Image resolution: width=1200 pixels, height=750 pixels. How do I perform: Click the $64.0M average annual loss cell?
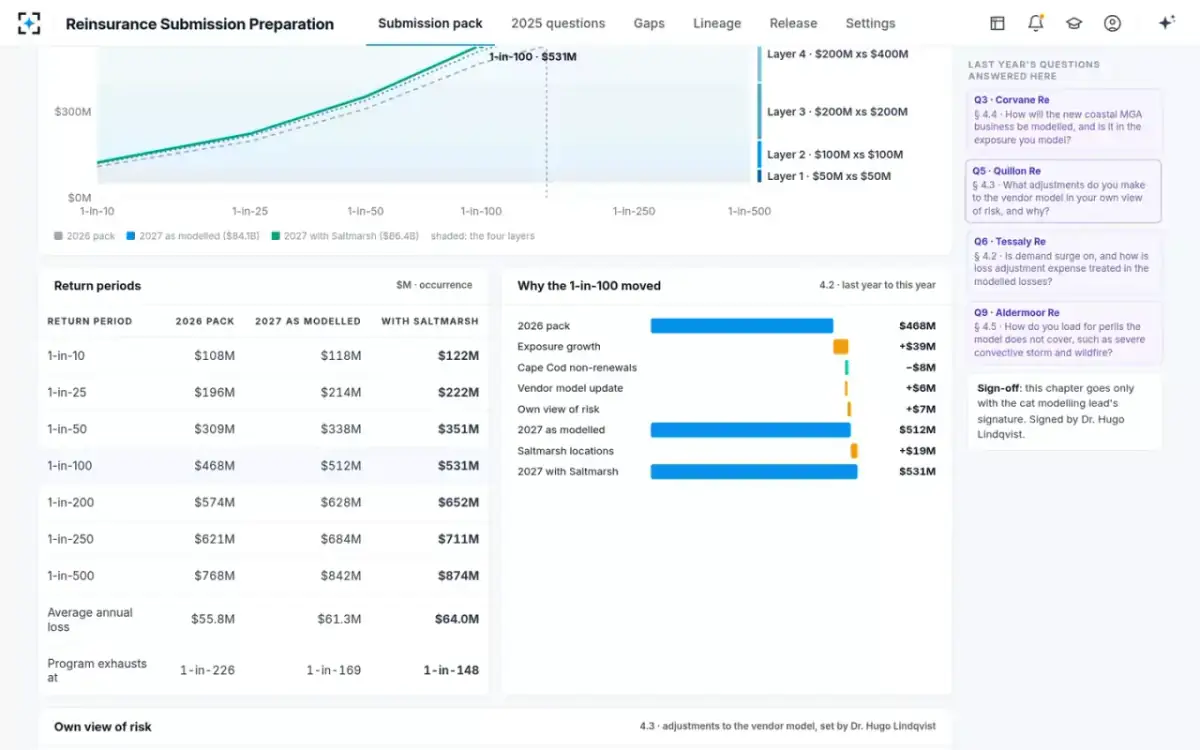(456, 619)
